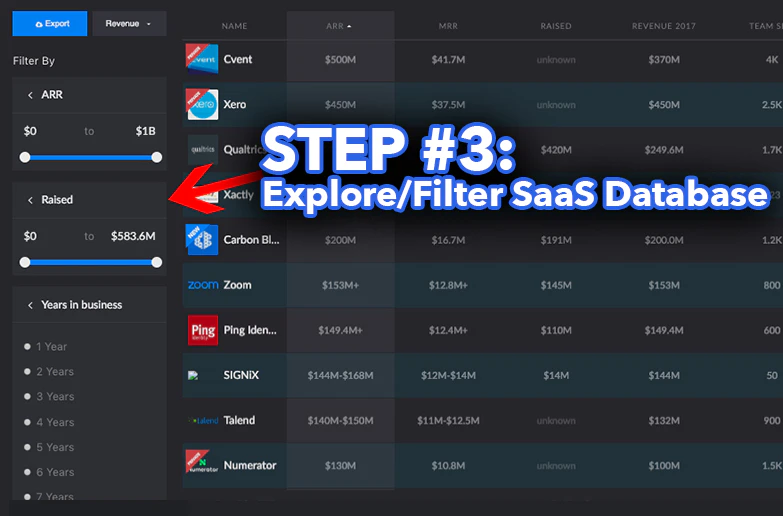Select the 7 Years option
The width and height of the screenshot is (783, 516).
pos(49,497)
